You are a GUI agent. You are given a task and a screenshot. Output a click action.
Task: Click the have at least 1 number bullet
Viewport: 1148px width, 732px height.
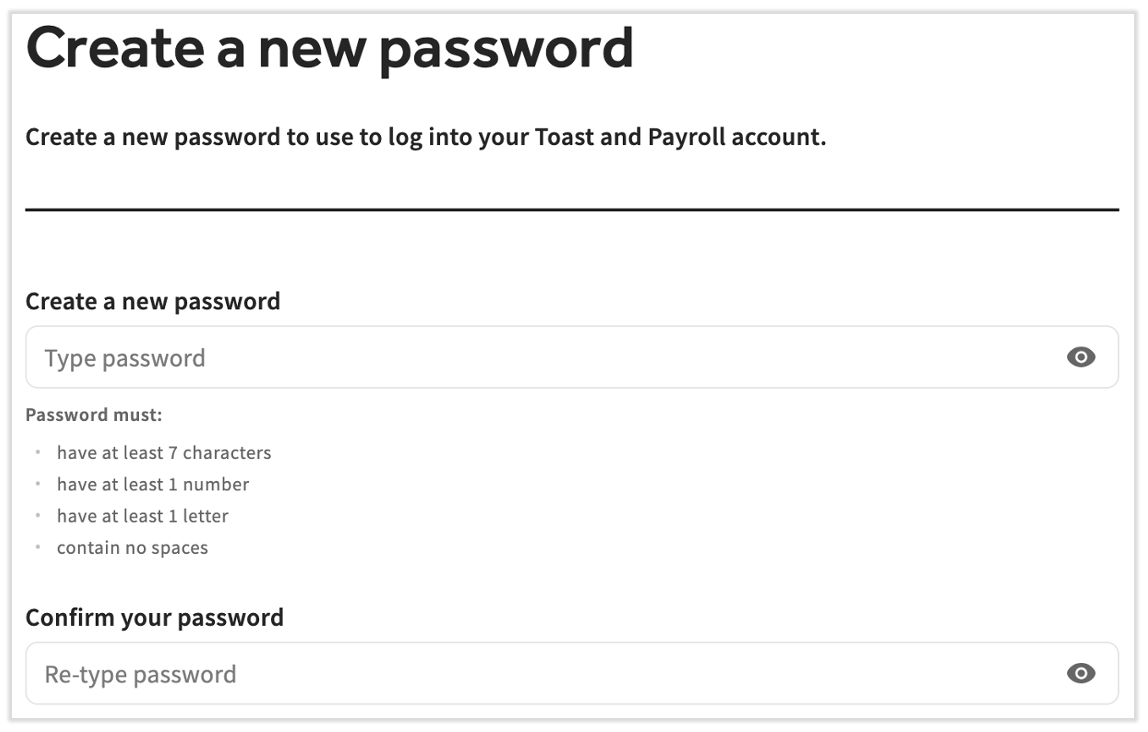154,484
